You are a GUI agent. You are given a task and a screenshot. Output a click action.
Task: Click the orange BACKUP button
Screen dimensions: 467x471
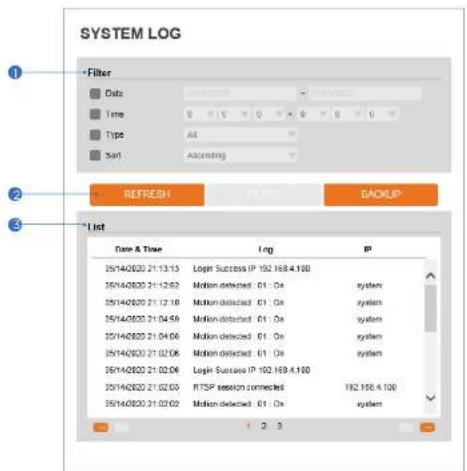pyautogui.click(x=381, y=194)
